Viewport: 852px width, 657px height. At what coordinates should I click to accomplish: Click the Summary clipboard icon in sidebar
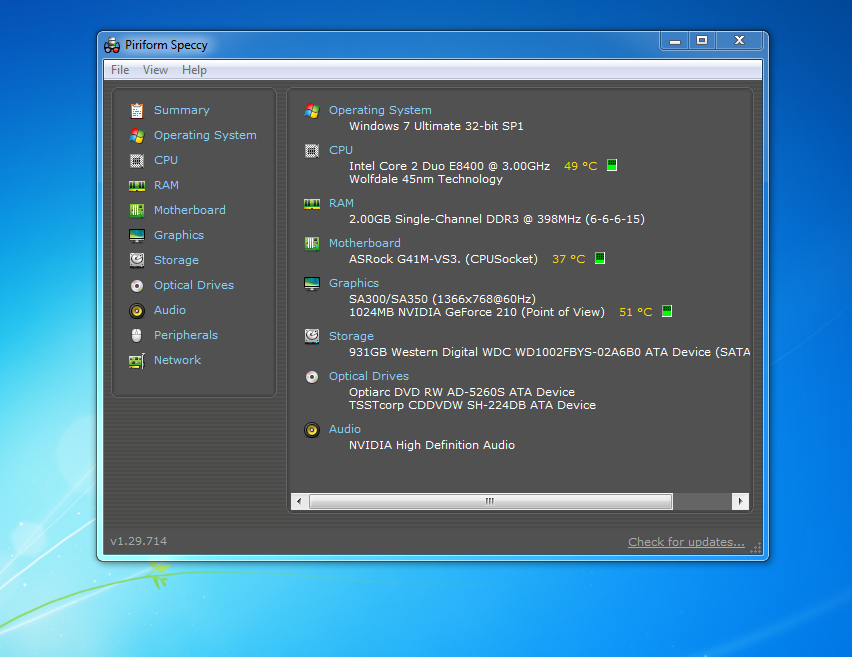[x=137, y=110]
